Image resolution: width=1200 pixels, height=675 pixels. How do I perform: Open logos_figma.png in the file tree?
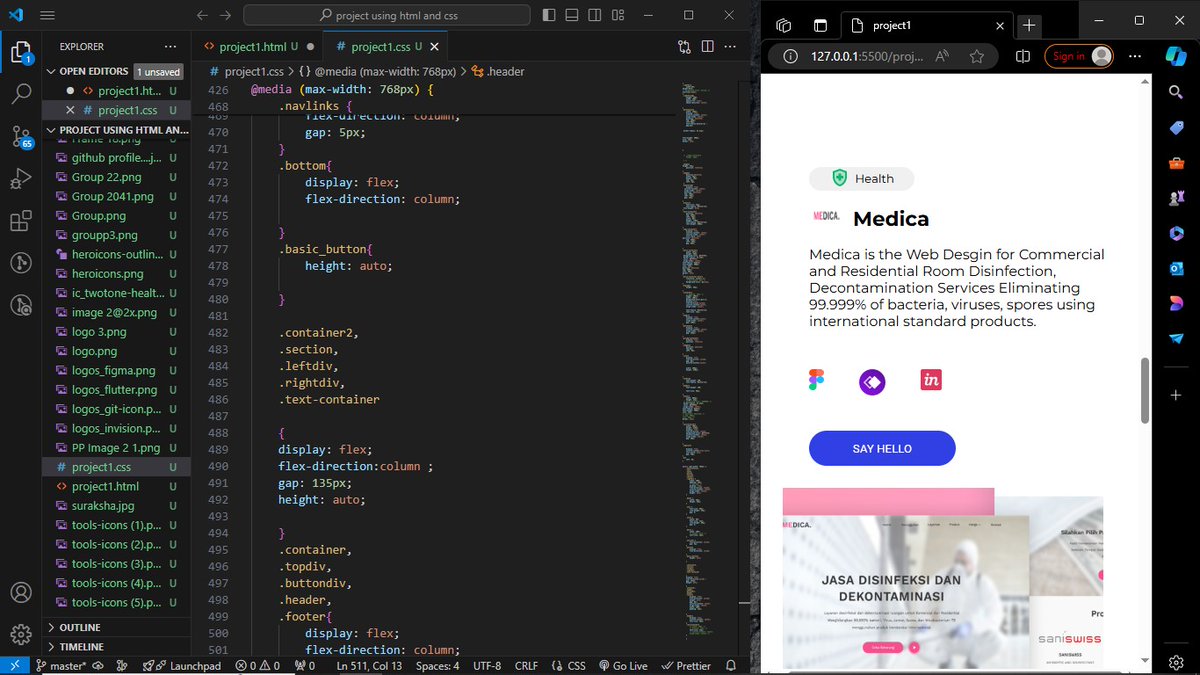click(113, 370)
